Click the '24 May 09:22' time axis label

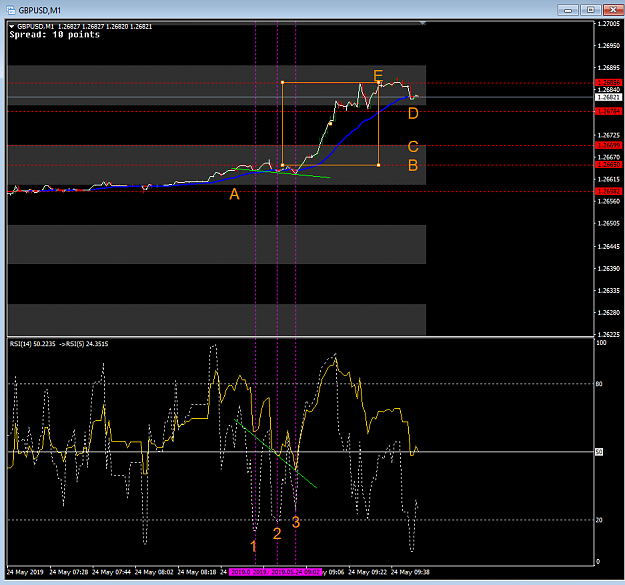[368, 572]
